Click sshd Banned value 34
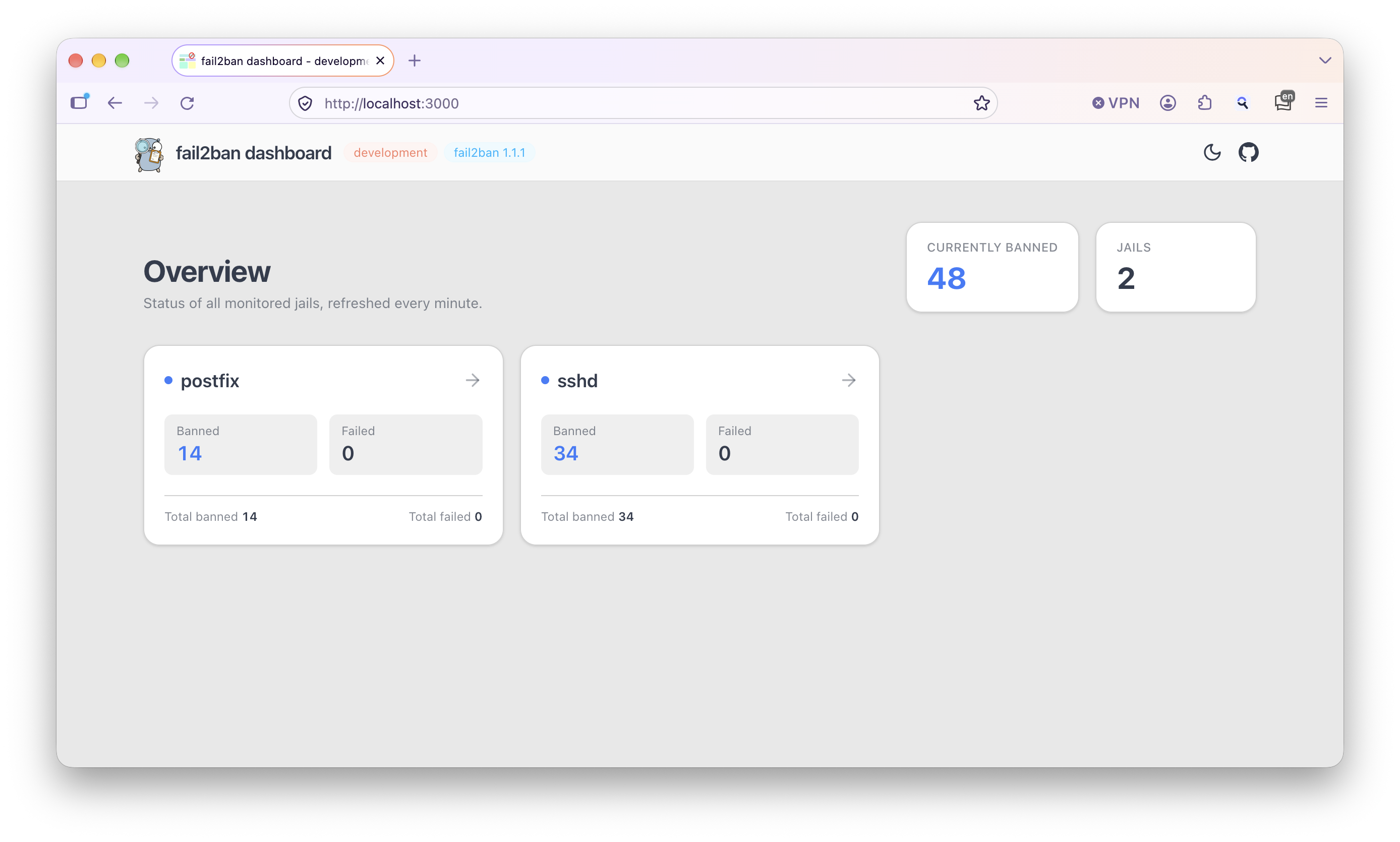The width and height of the screenshot is (1400, 842). tap(566, 453)
